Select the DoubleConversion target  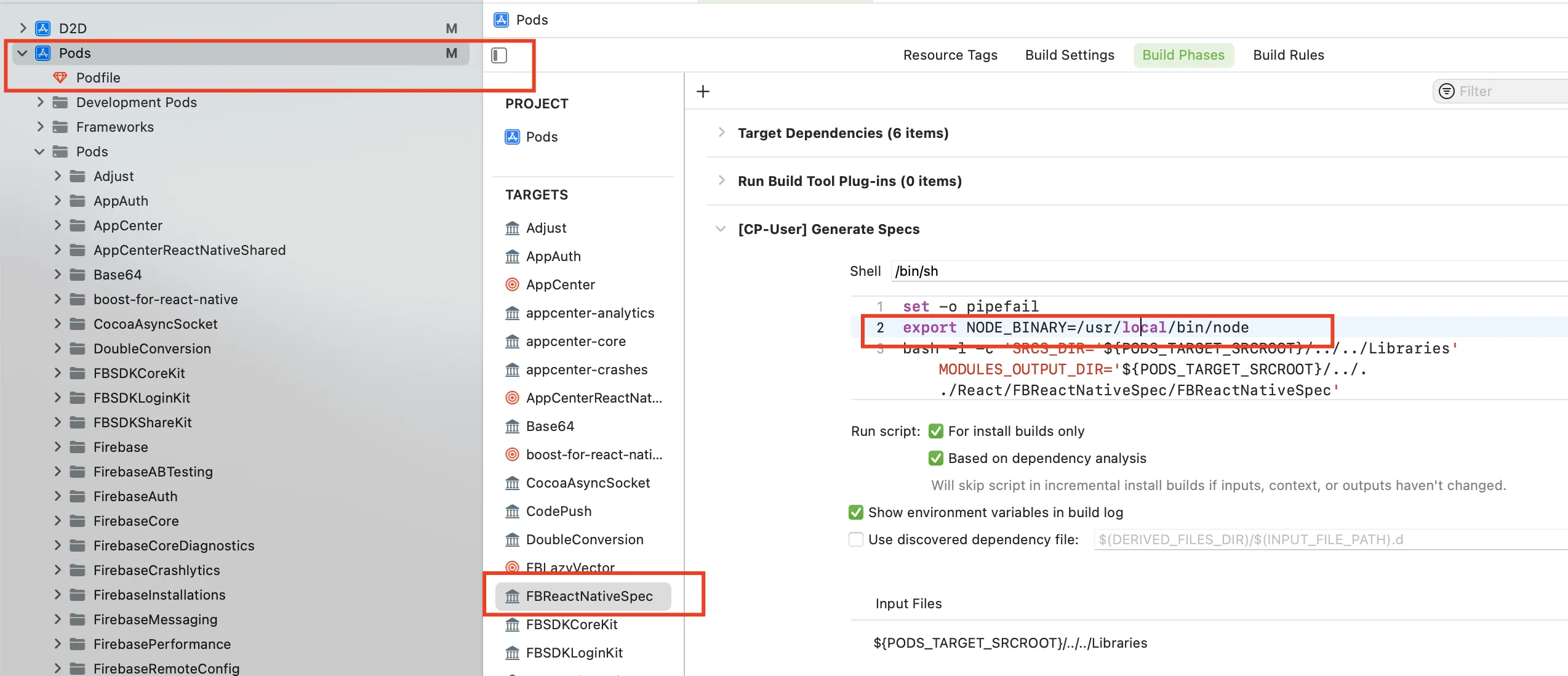[584, 539]
